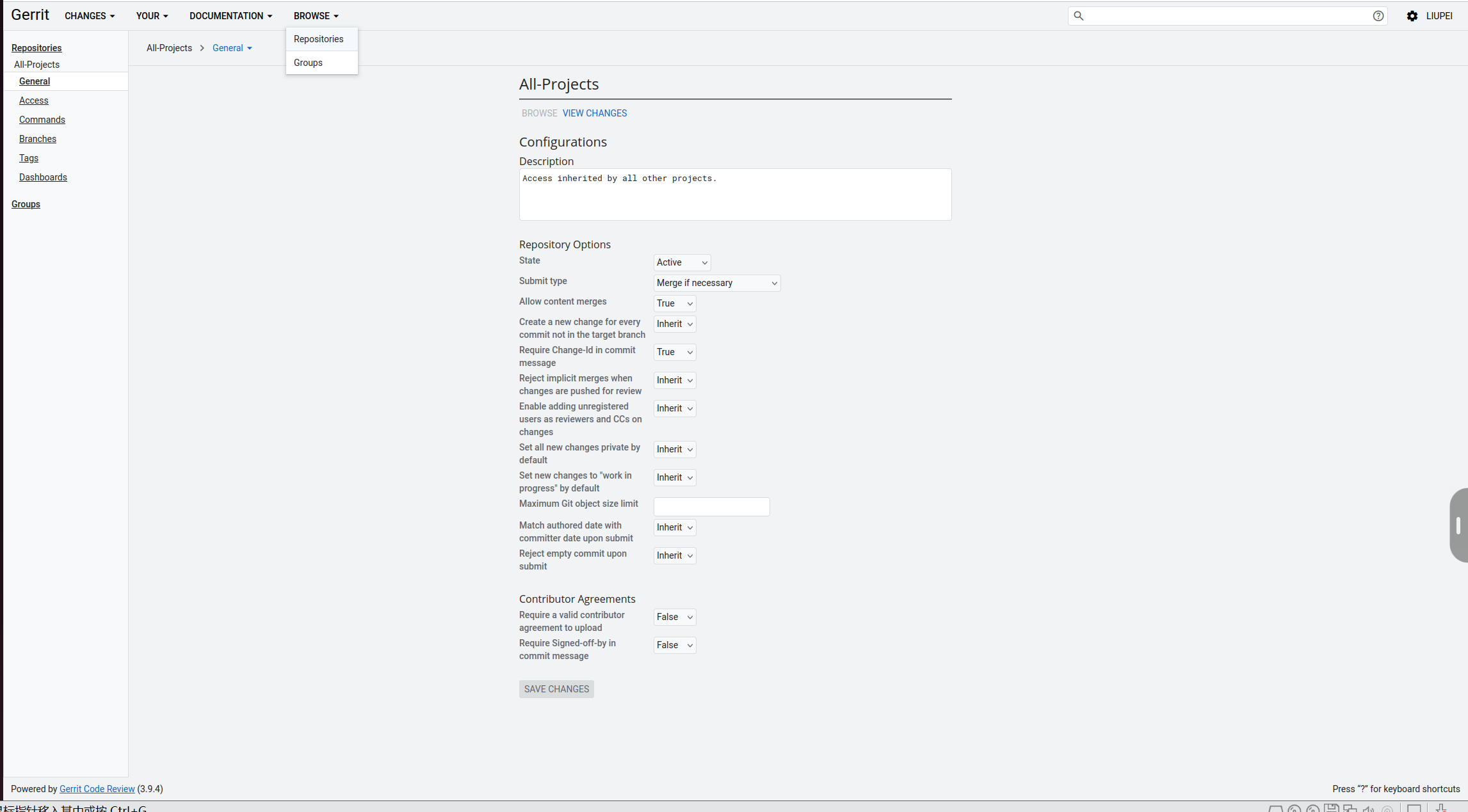Open the CHANGES top menu
Screen dimensions: 1468x812
(x=90, y=16)
